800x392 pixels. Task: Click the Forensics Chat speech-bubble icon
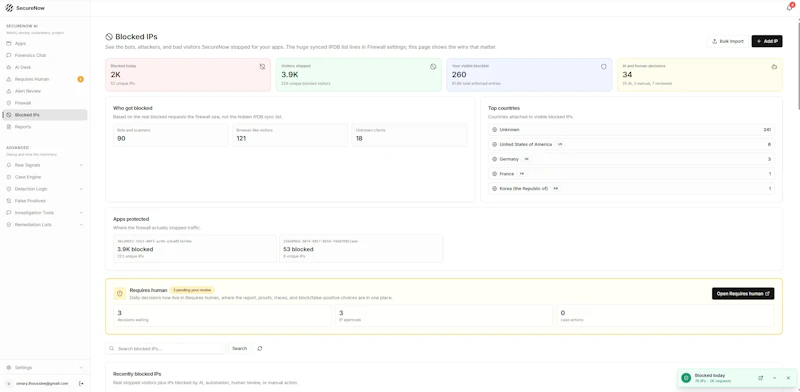click(x=9, y=55)
